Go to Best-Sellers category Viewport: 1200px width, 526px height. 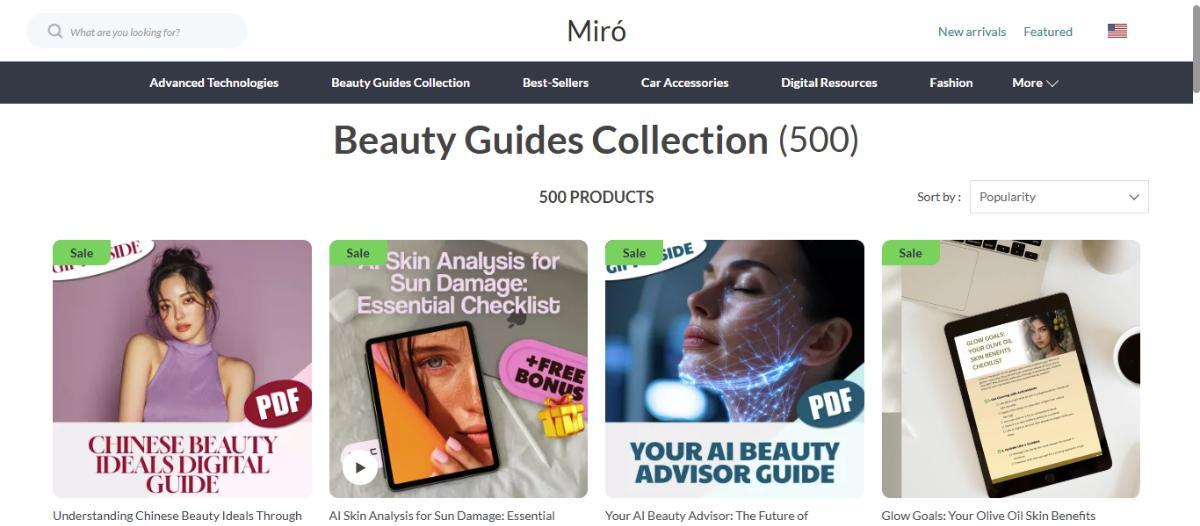click(555, 83)
